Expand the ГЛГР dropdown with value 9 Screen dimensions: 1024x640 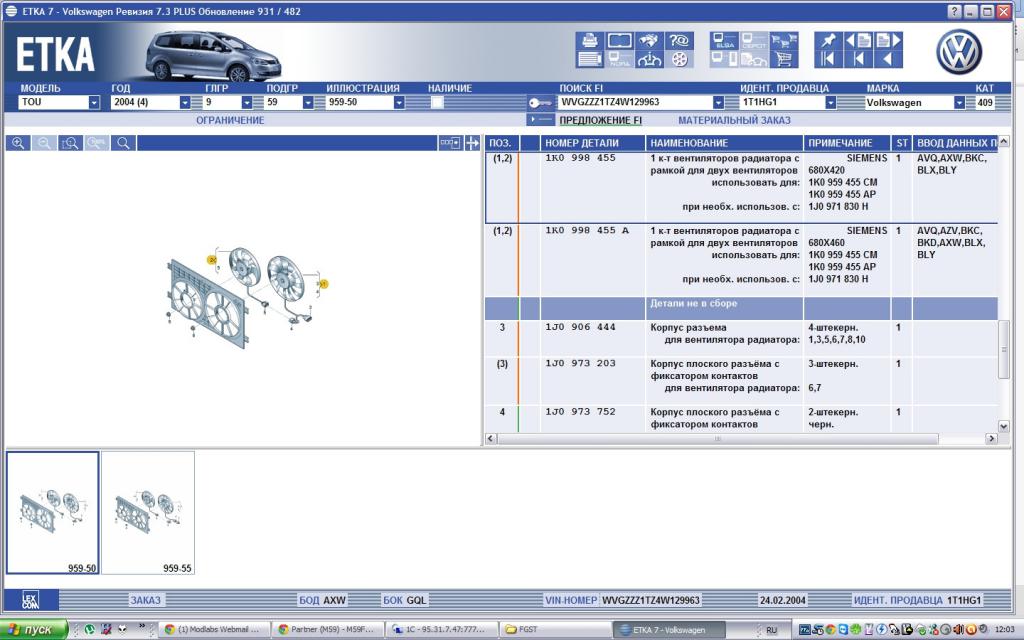(247, 103)
